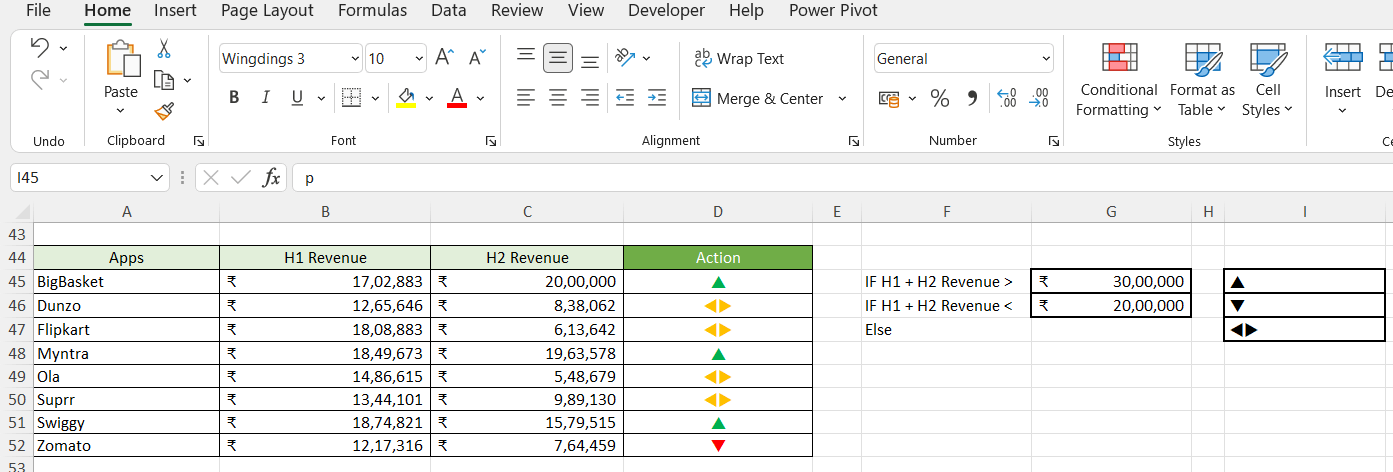Open Conditional Formatting menu

pos(1118,80)
